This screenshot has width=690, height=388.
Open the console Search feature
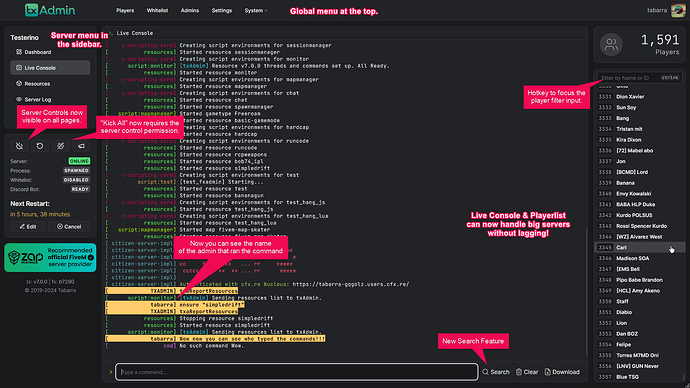[x=496, y=372]
